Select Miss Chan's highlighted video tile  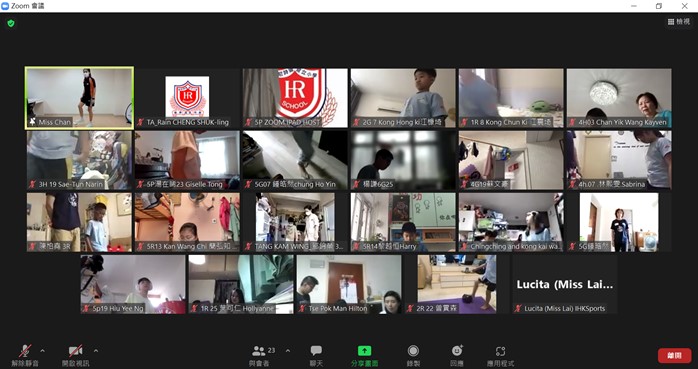[79, 98]
